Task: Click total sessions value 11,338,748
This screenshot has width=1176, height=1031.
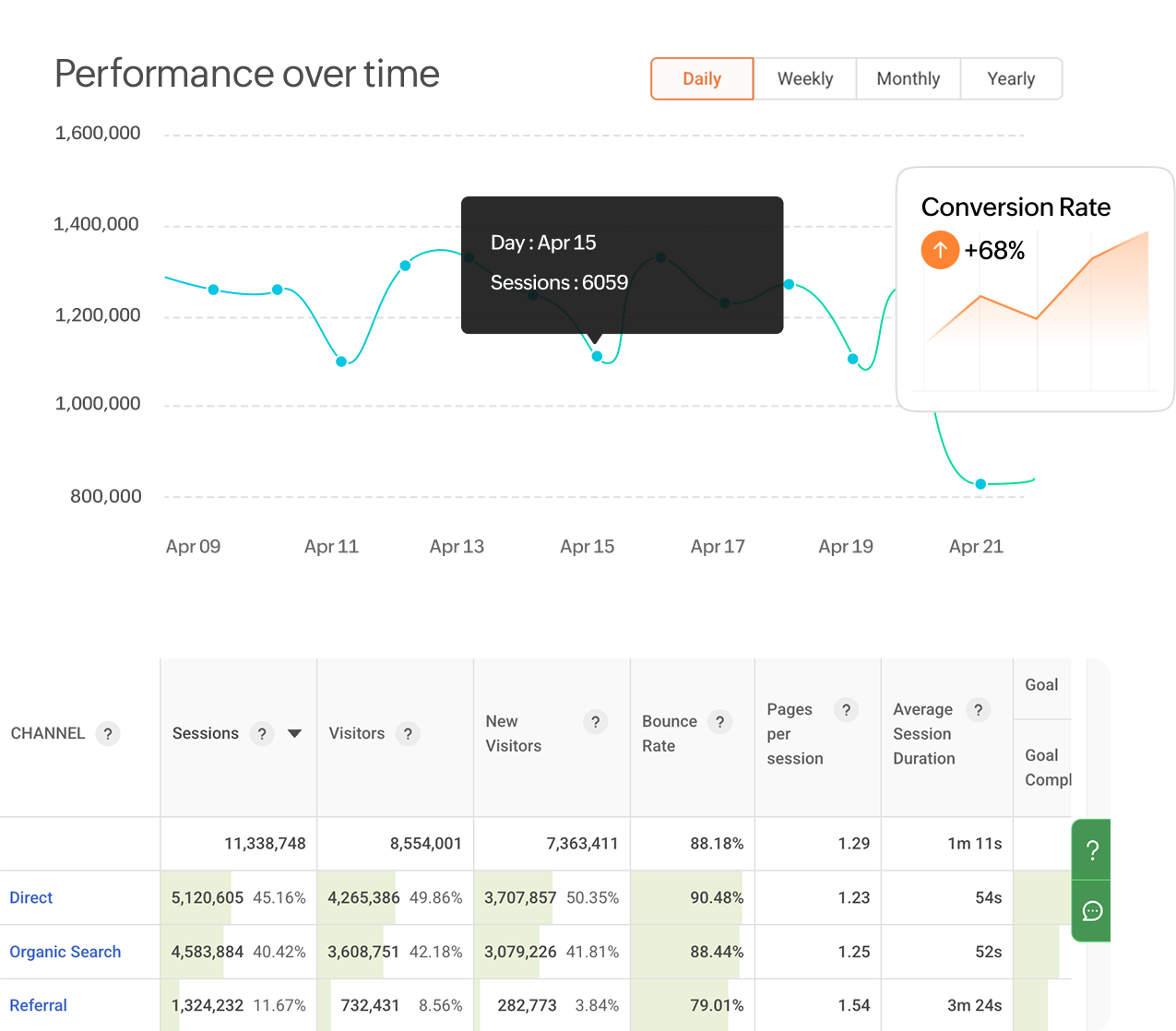Action: (265, 844)
